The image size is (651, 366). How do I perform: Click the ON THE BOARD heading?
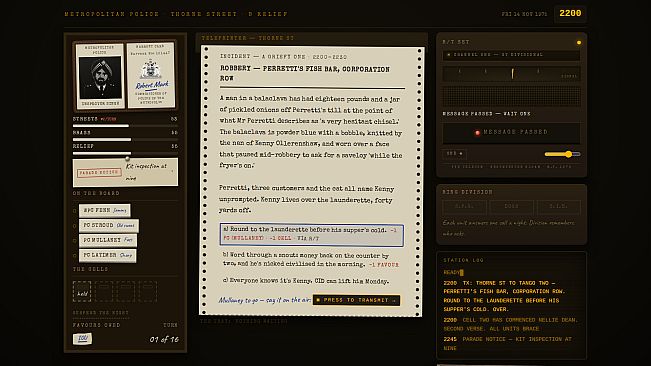[x=96, y=193]
